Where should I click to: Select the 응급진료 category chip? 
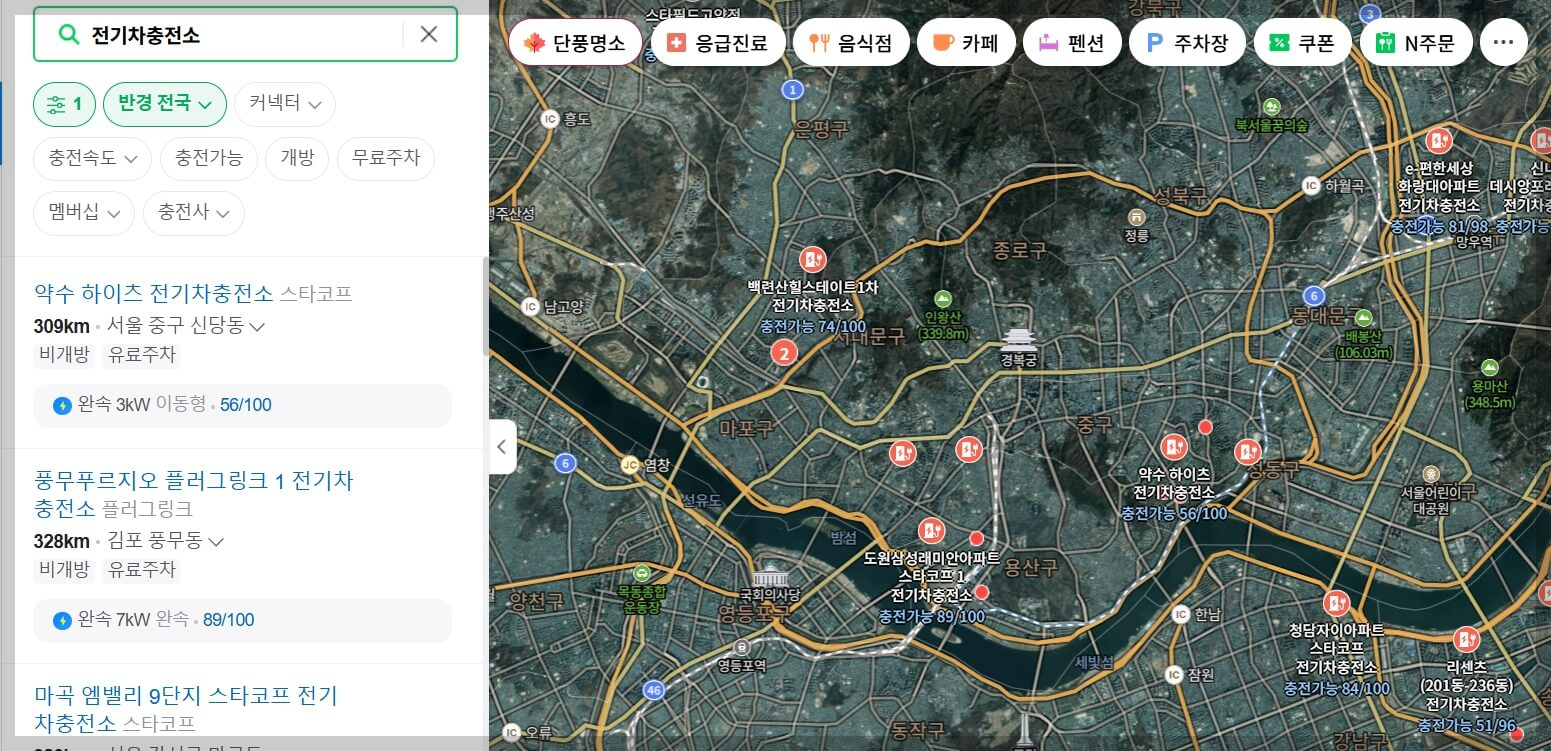click(718, 43)
